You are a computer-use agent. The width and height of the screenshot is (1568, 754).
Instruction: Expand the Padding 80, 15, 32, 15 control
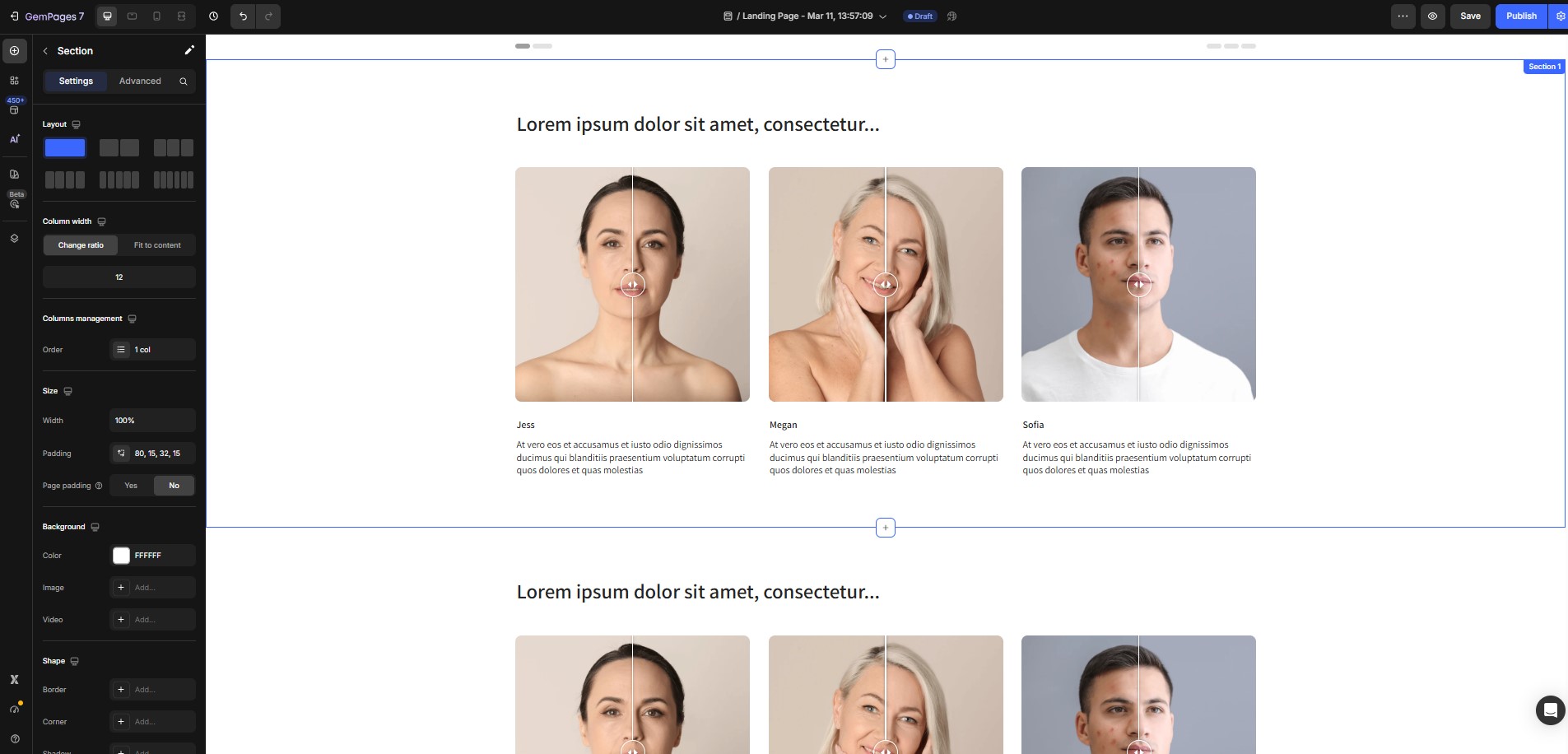(152, 454)
